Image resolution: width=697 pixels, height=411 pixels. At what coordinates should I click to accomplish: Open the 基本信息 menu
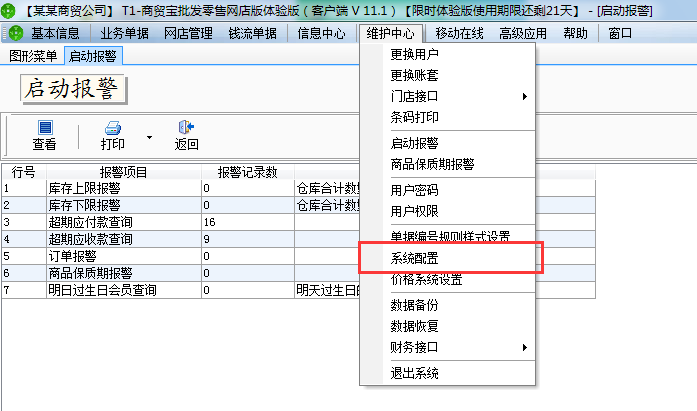(x=55, y=33)
